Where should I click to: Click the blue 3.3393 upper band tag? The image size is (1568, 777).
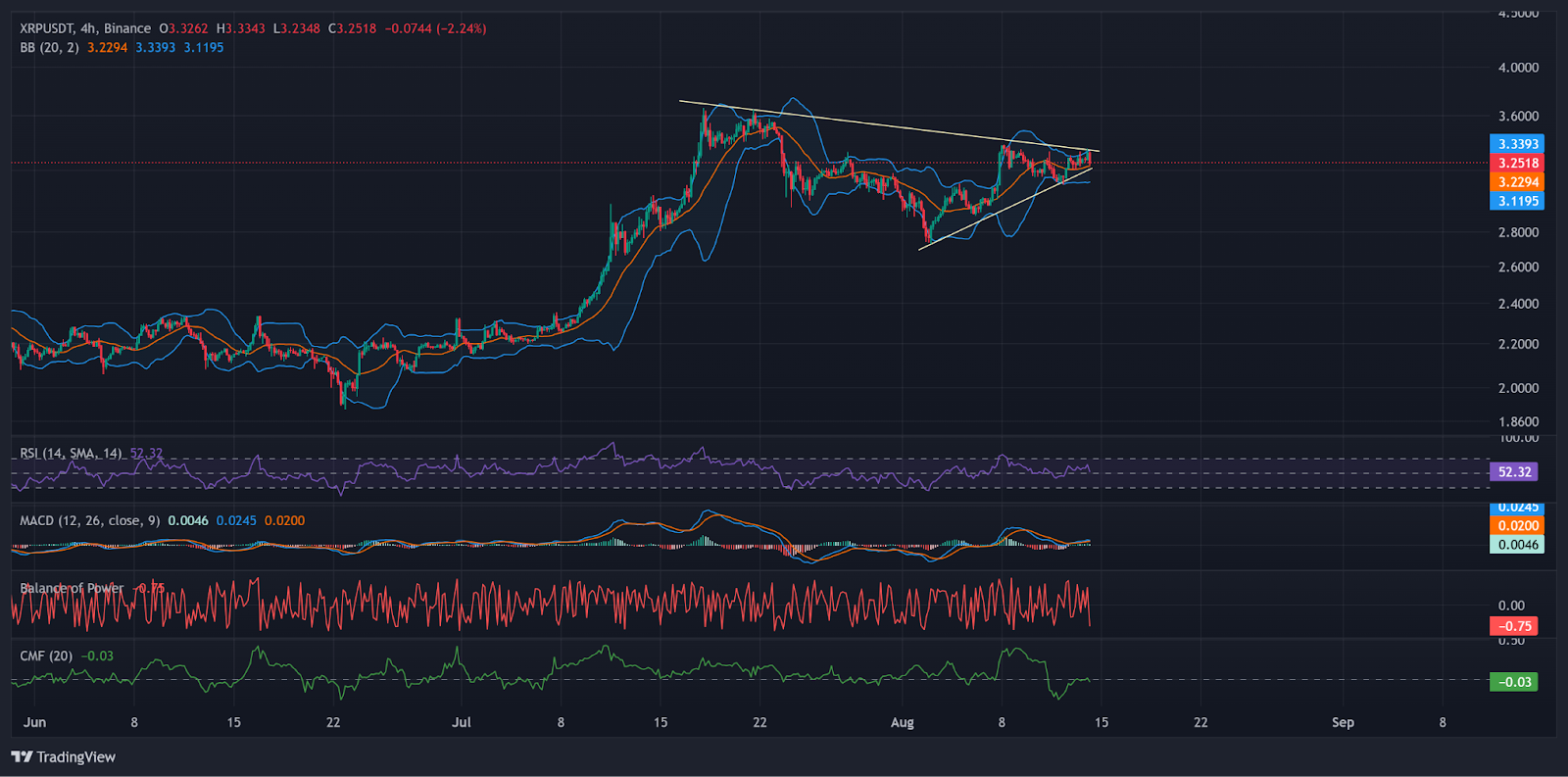1517,144
